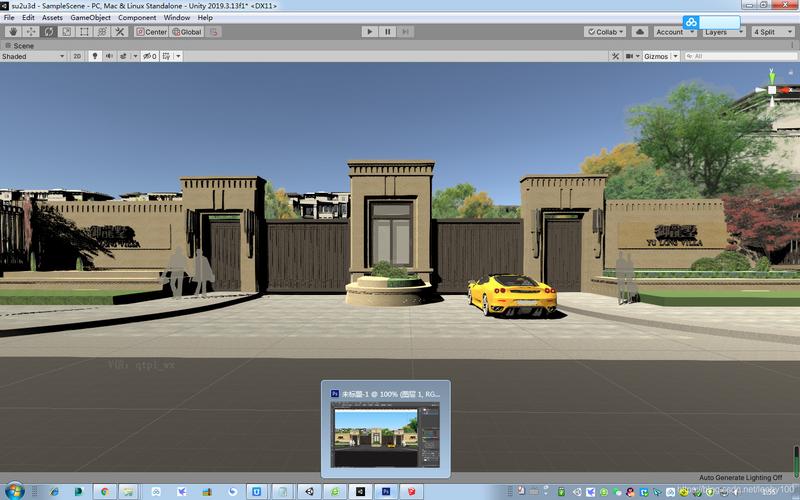
Task: Open the GameObject menu
Action: [90, 17]
